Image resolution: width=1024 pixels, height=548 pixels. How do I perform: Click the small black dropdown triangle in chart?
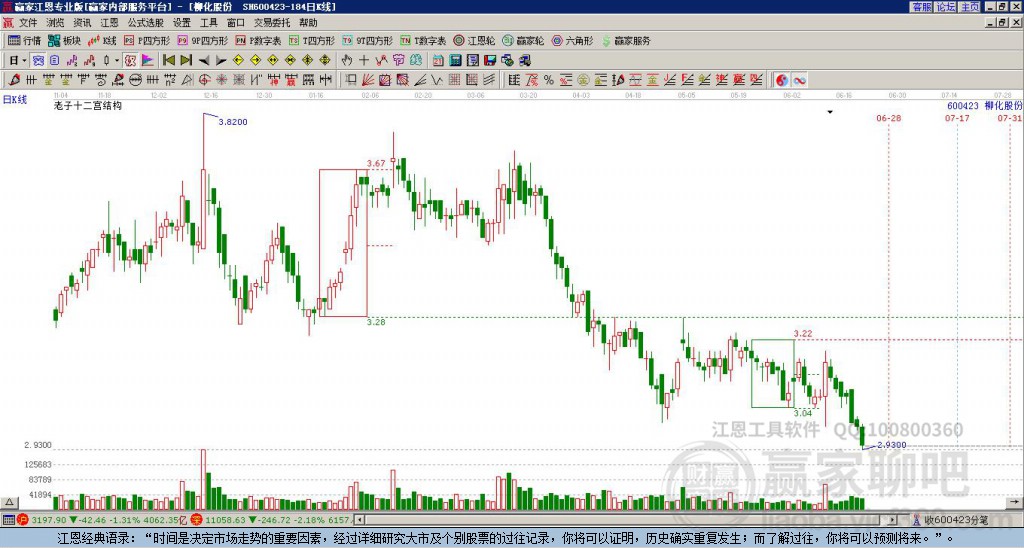point(830,112)
